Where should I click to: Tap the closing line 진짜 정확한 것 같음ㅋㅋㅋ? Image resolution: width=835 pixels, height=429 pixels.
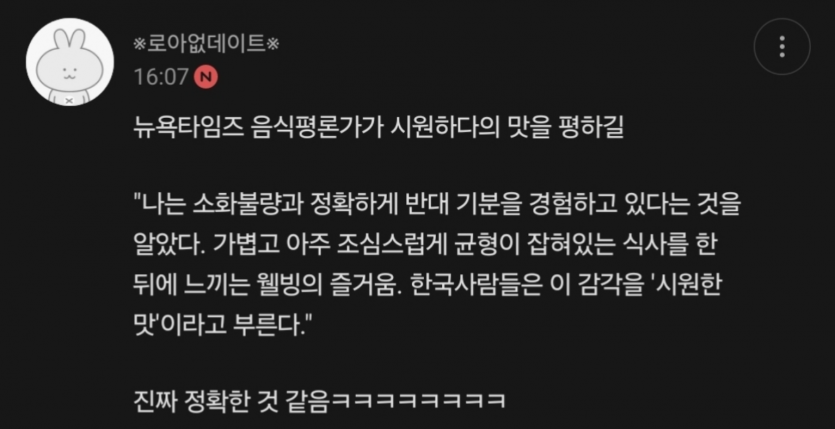tap(319, 398)
